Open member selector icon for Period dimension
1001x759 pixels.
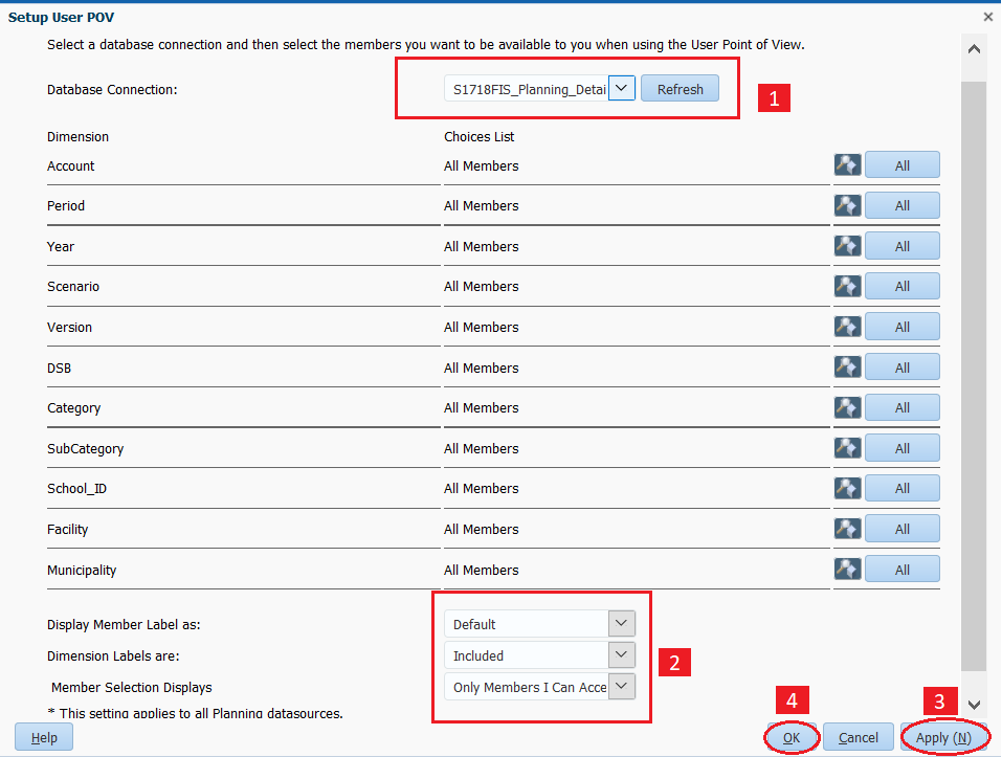pos(847,205)
